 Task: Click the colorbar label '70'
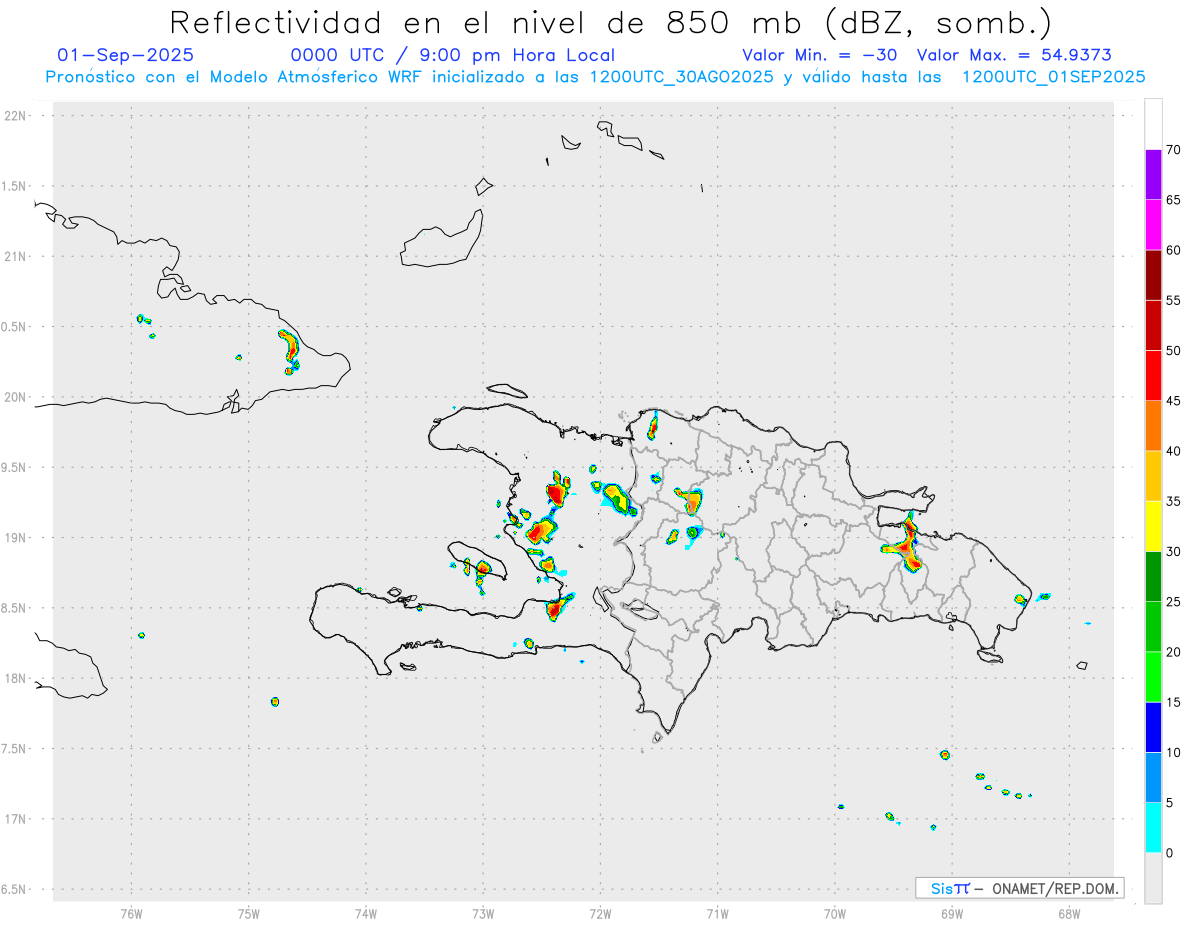point(1174,150)
